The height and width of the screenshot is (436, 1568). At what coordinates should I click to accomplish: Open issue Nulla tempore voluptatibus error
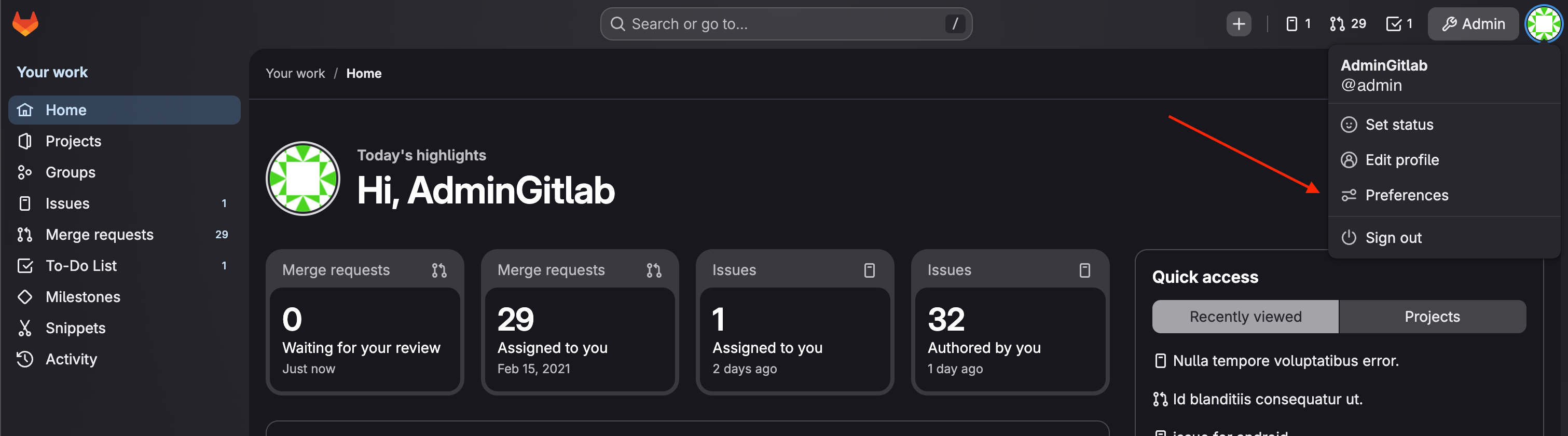[1286, 361]
